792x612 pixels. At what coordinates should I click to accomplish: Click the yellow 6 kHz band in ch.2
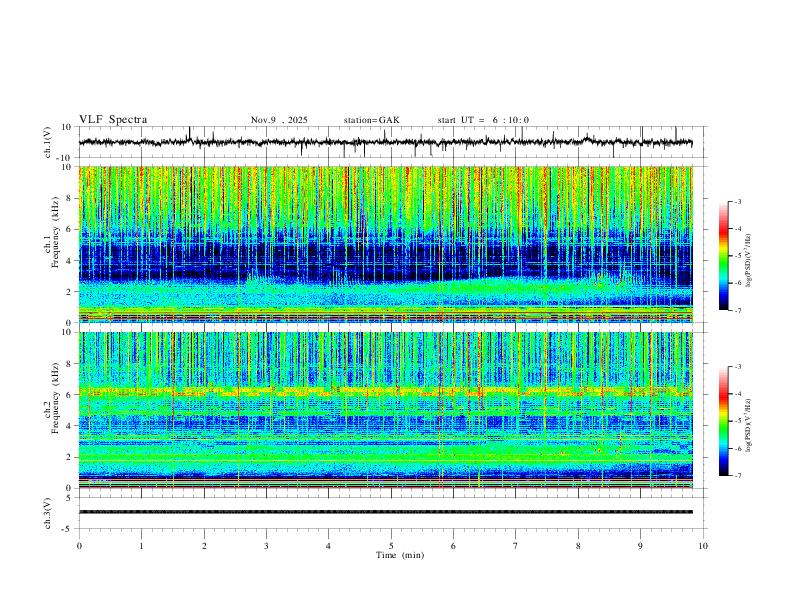pyautogui.click(x=385, y=391)
